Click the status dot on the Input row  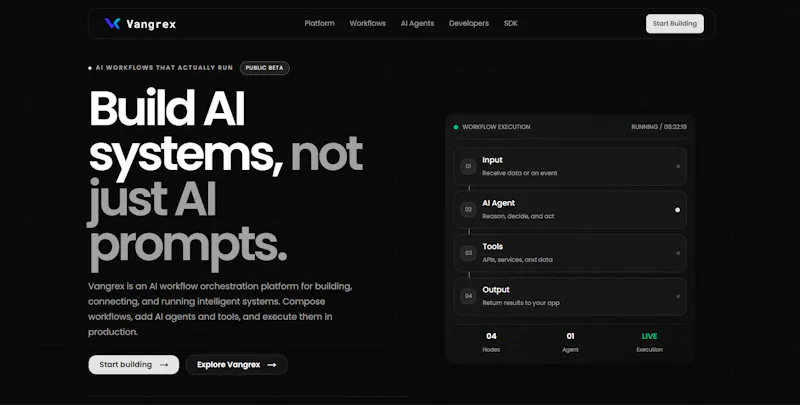pyautogui.click(x=678, y=166)
